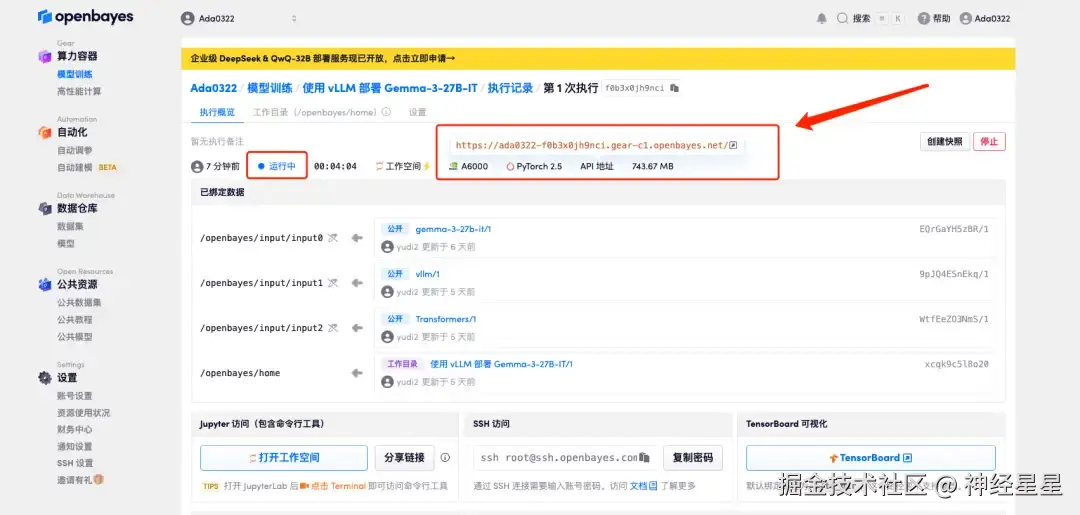Click the 复制密码 button
The width and height of the screenshot is (1080, 515).
[693, 457]
